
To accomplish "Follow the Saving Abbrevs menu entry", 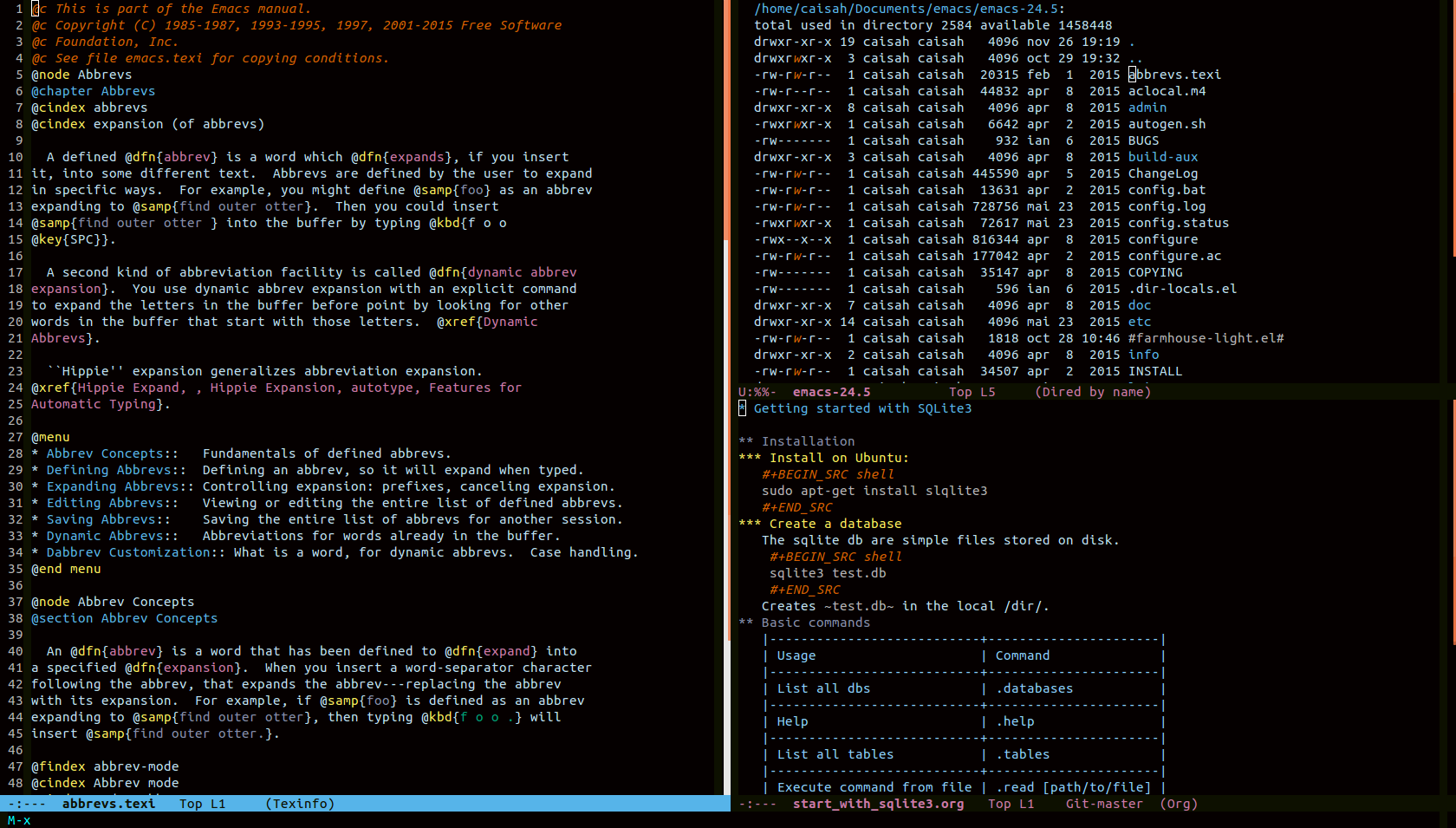I will [101, 519].
